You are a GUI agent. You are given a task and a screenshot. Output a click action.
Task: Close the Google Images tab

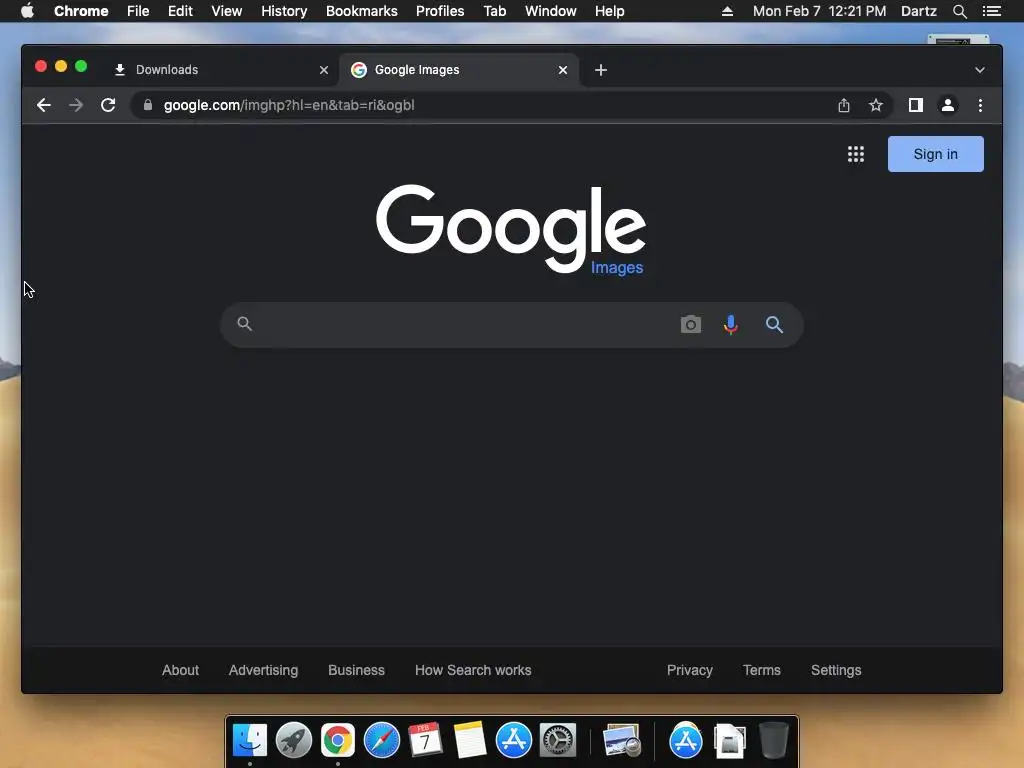coord(563,70)
